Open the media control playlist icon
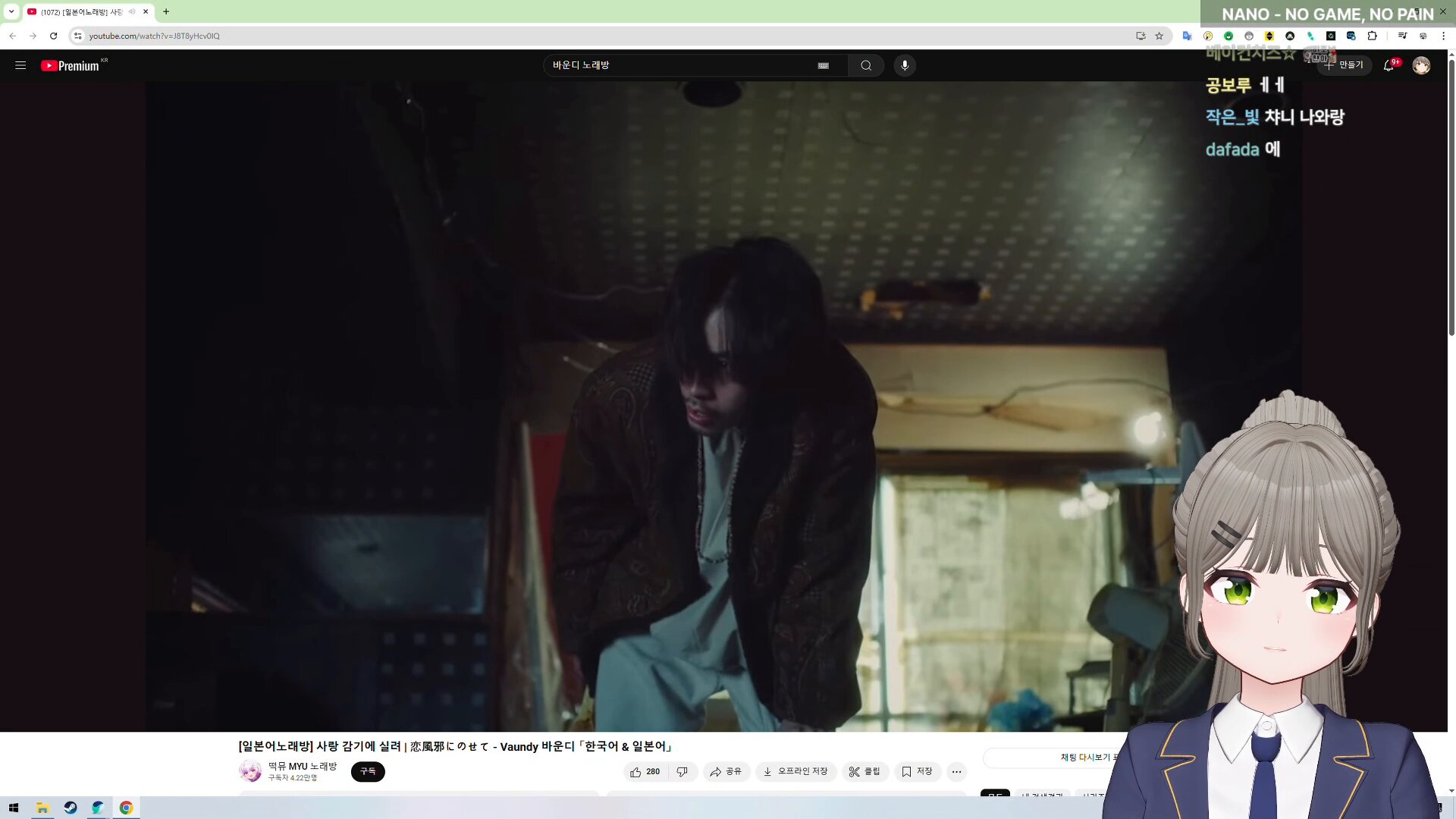This screenshot has height=819, width=1456. click(1402, 36)
